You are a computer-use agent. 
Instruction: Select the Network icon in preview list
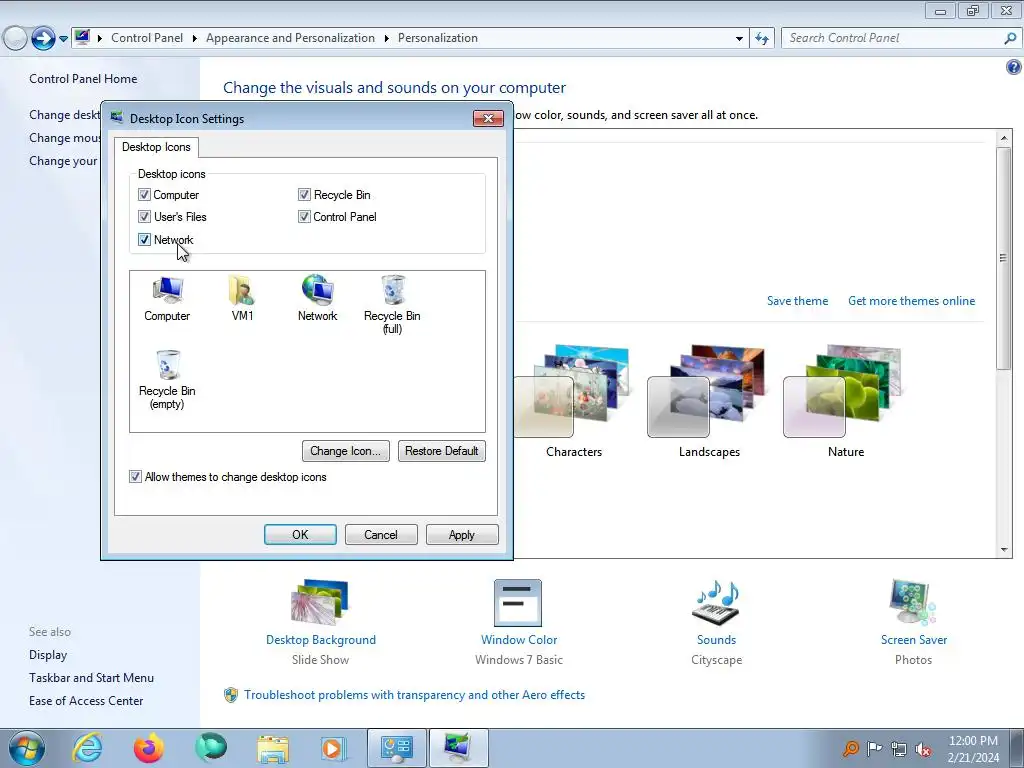click(317, 299)
